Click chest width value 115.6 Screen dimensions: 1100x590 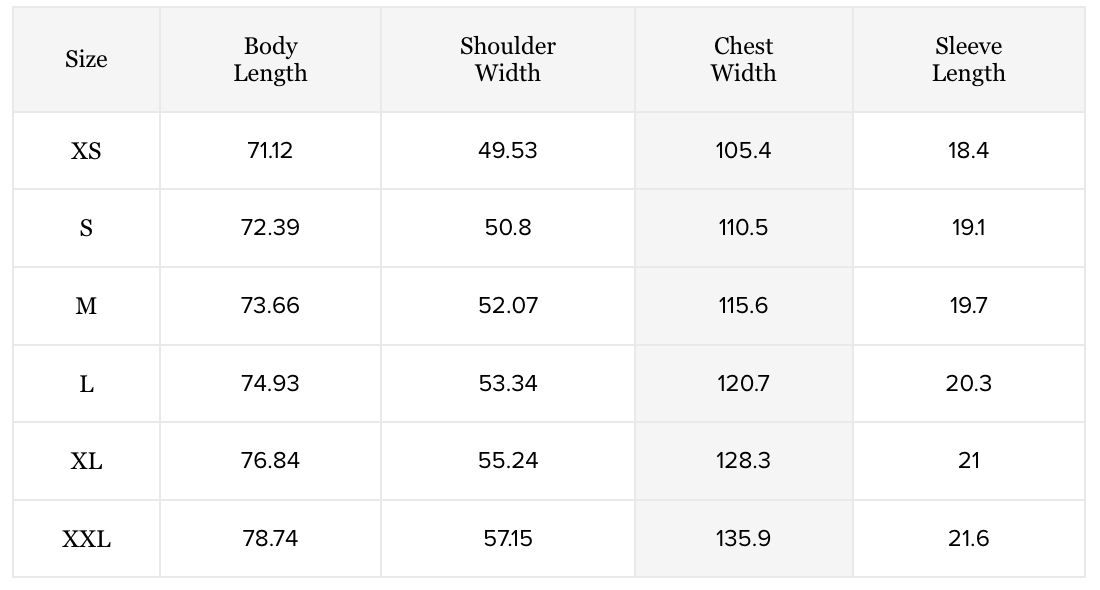[x=744, y=306]
